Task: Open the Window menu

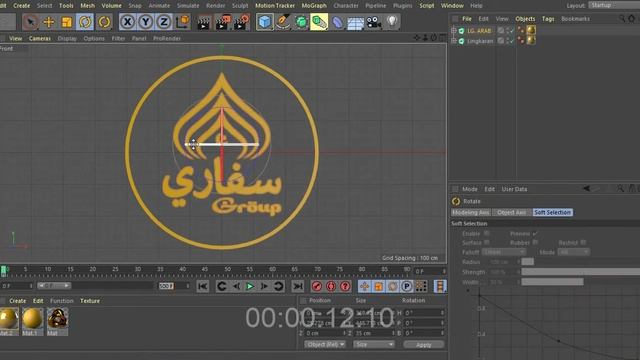Action: coord(452,6)
